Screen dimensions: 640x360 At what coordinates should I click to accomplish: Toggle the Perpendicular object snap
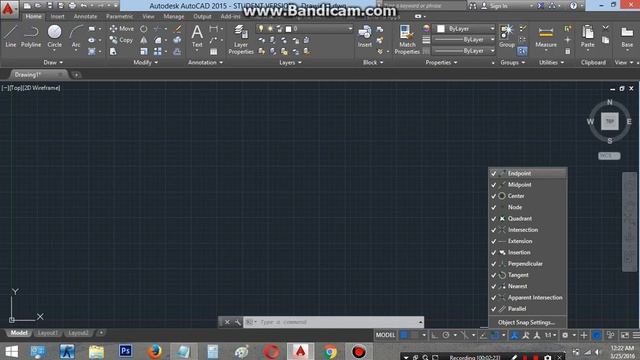click(x=528, y=264)
